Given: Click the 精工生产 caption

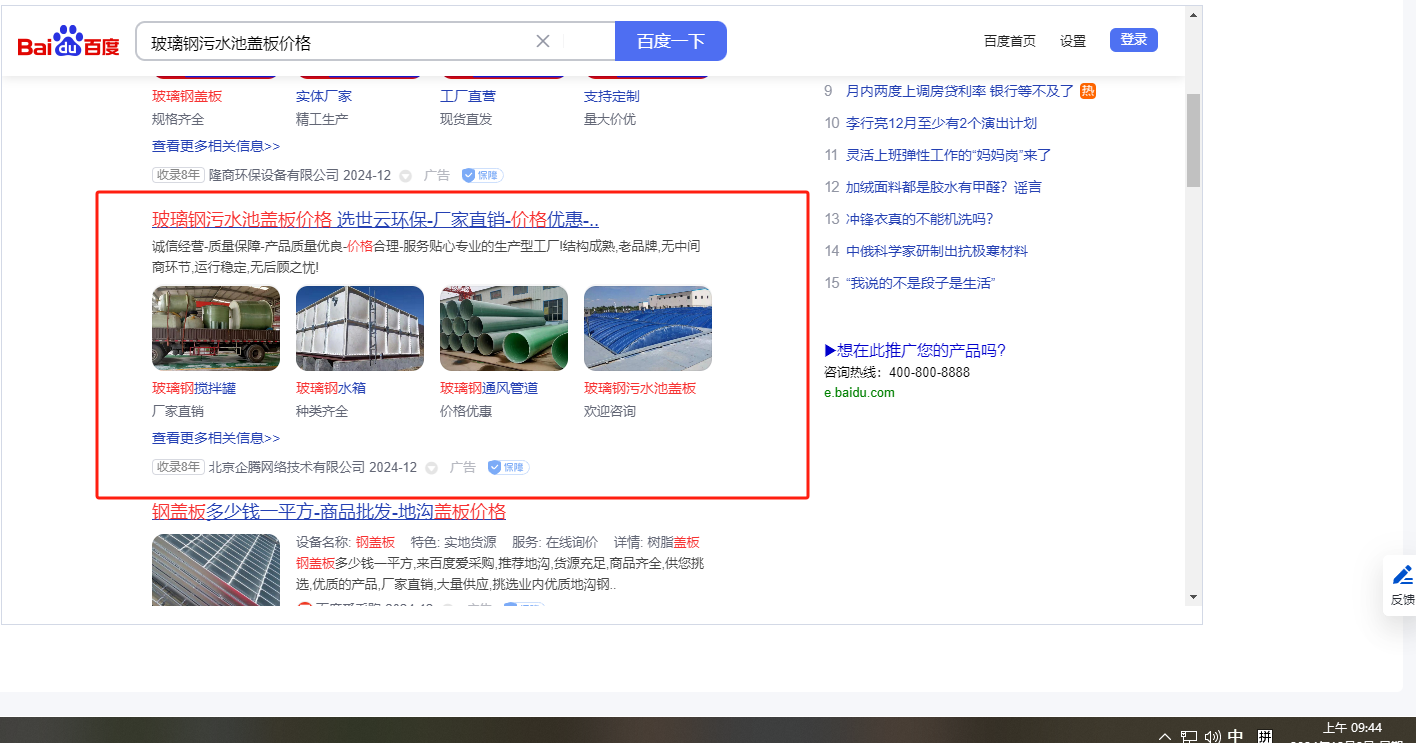Looking at the screenshot, I should click(x=322, y=119).
